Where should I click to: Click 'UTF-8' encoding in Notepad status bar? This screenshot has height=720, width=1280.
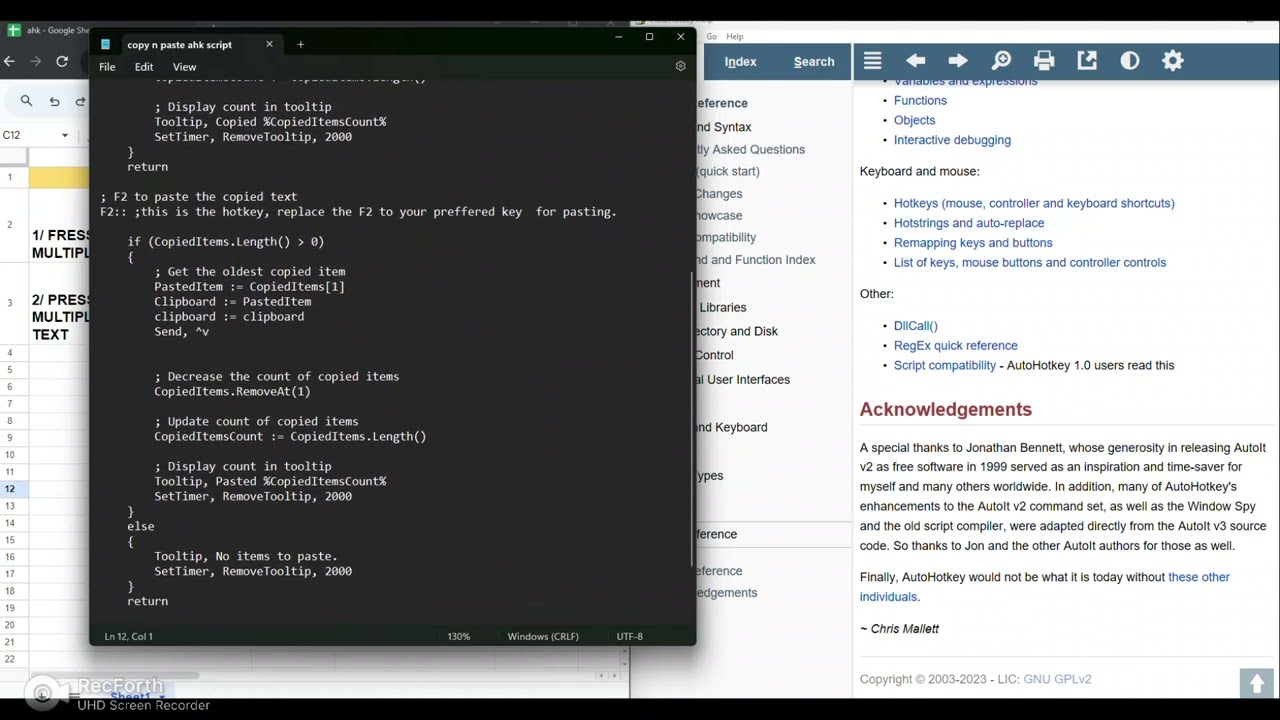630,636
